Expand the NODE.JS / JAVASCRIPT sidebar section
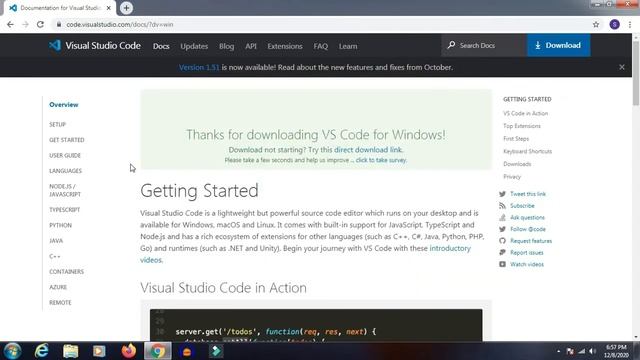640x360 pixels. 65,190
